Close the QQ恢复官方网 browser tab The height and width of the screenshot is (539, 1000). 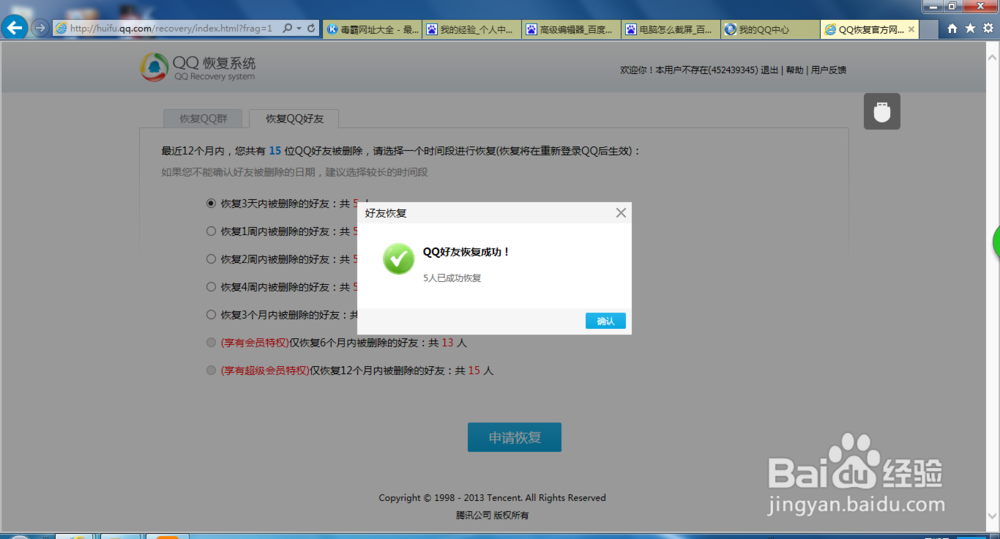[x=911, y=29]
